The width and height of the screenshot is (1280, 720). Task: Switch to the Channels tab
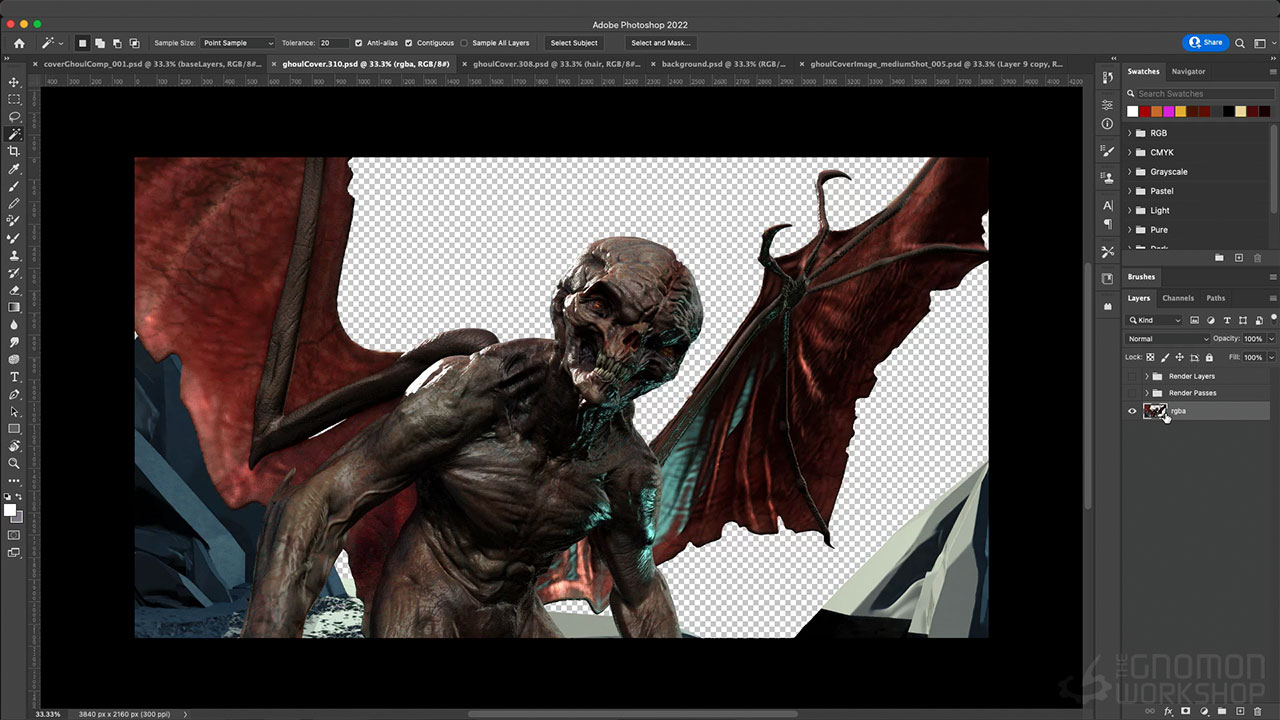1178,298
